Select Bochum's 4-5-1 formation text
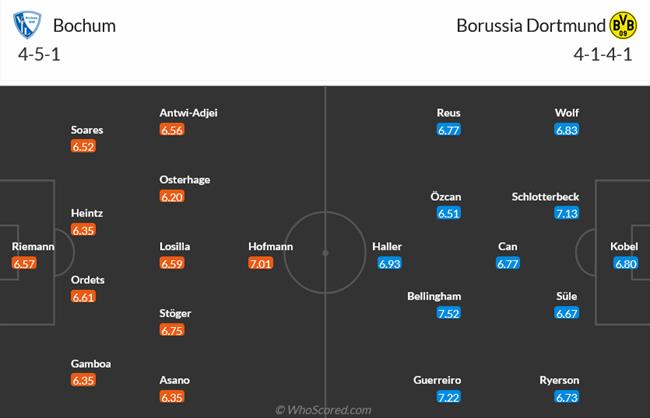 [x=37, y=53]
